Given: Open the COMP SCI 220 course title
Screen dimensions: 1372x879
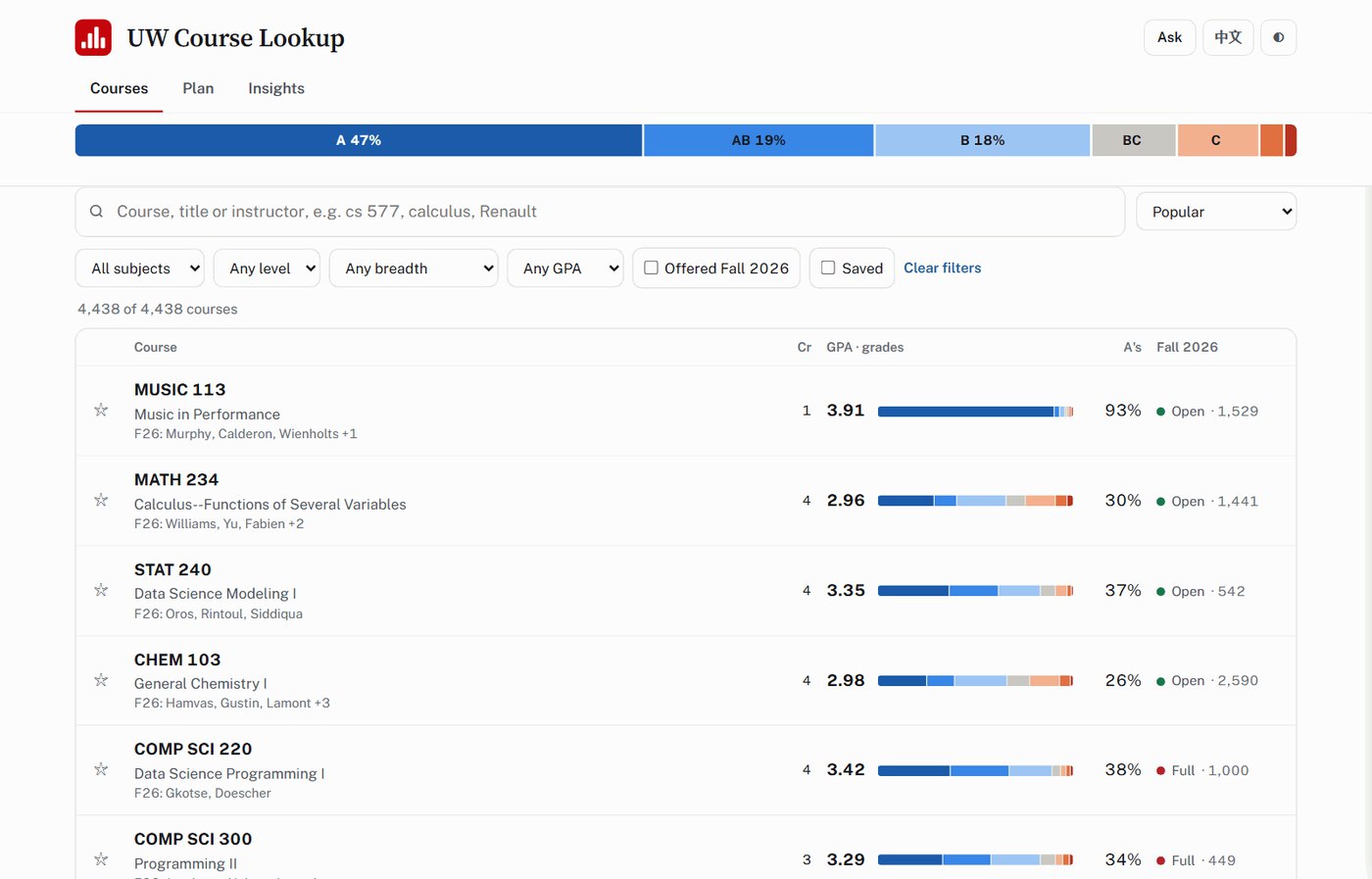Looking at the screenshot, I should coord(193,749).
